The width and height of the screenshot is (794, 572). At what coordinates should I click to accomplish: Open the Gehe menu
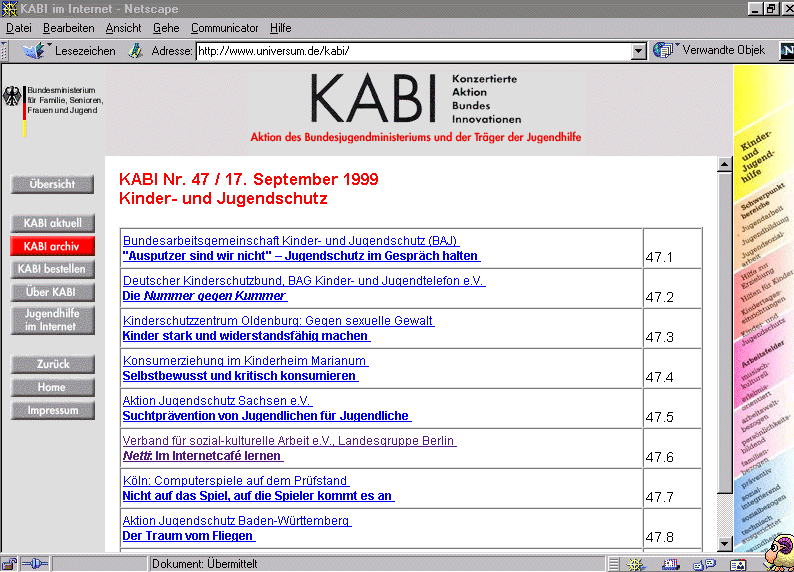(166, 28)
